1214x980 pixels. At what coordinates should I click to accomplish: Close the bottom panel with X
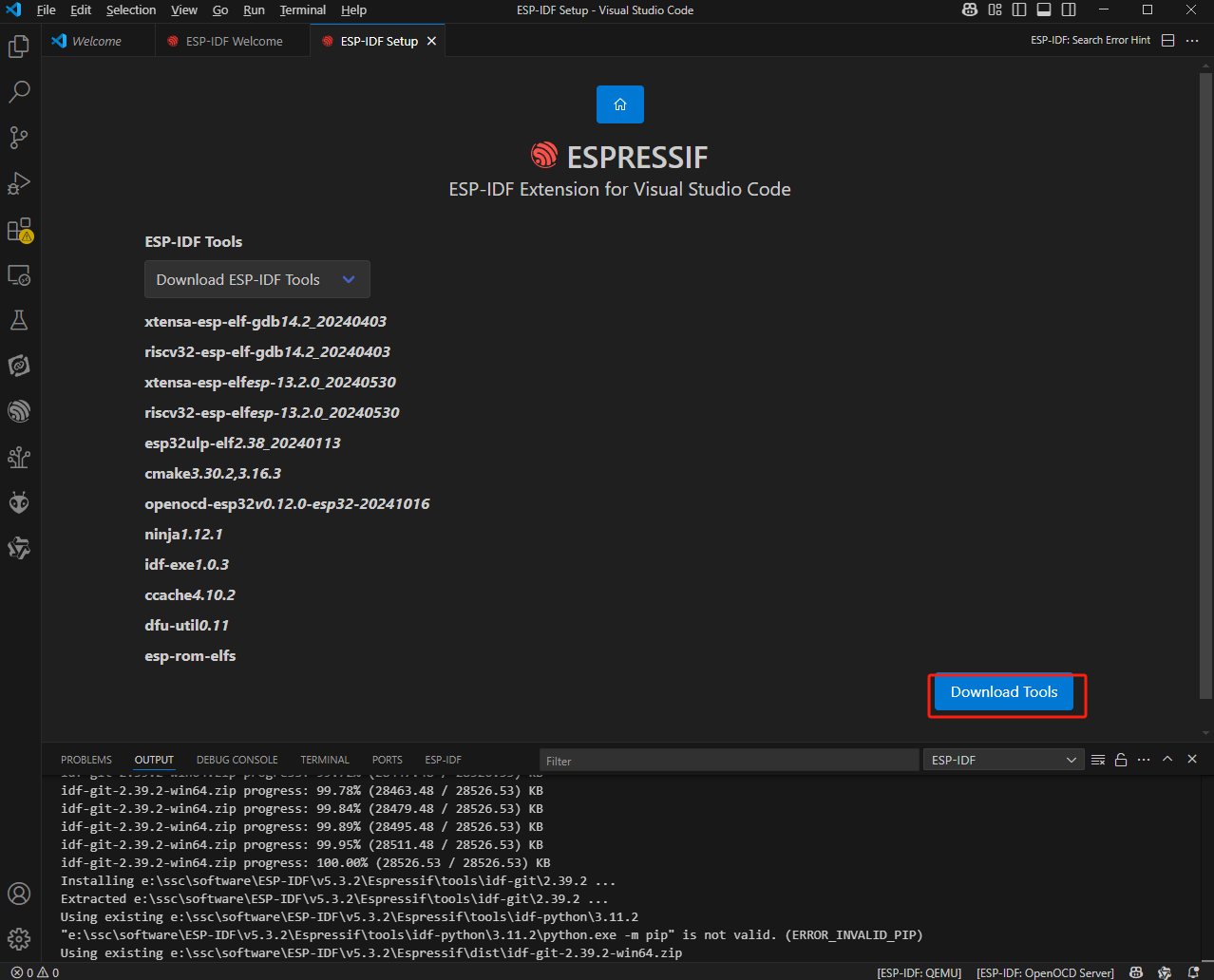(1192, 760)
